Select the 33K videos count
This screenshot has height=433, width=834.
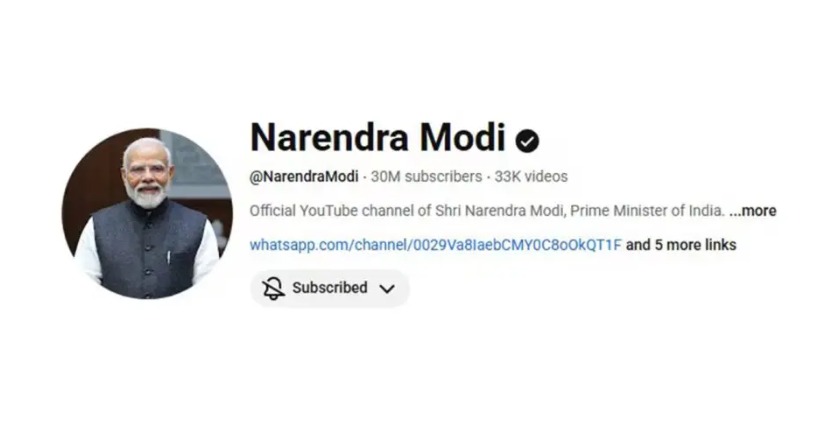[x=531, y=177]
